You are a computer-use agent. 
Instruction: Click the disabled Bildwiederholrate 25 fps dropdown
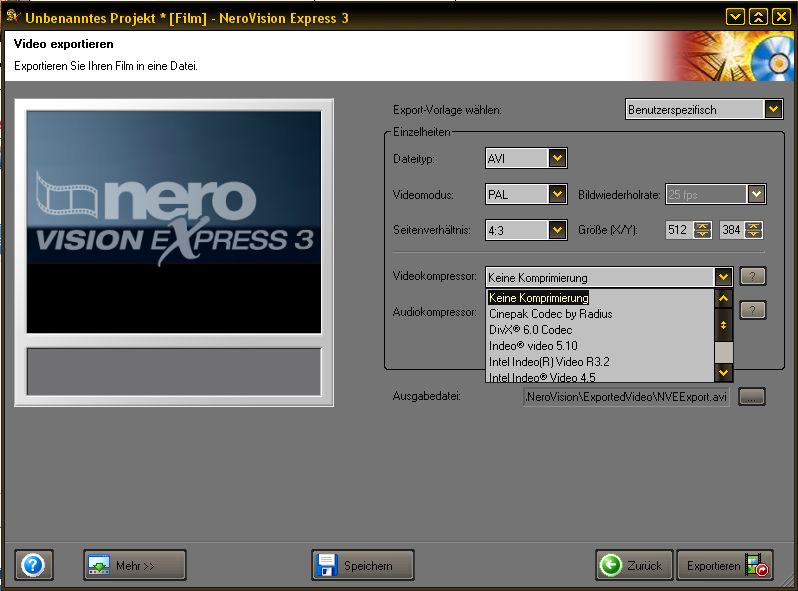coord(716,194)
